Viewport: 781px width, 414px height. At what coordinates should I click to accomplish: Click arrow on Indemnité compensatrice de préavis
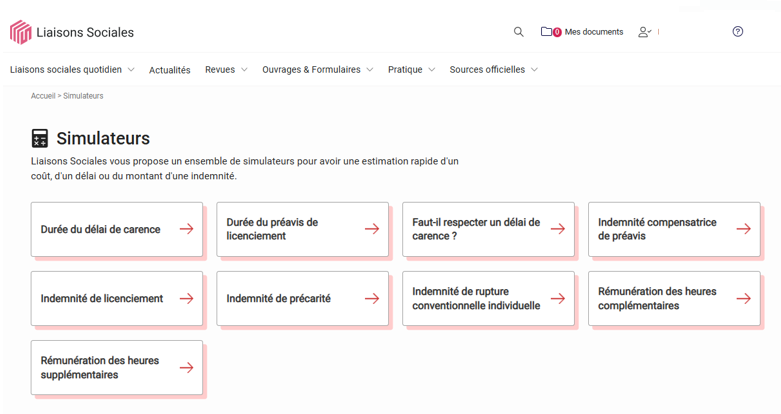744,229
